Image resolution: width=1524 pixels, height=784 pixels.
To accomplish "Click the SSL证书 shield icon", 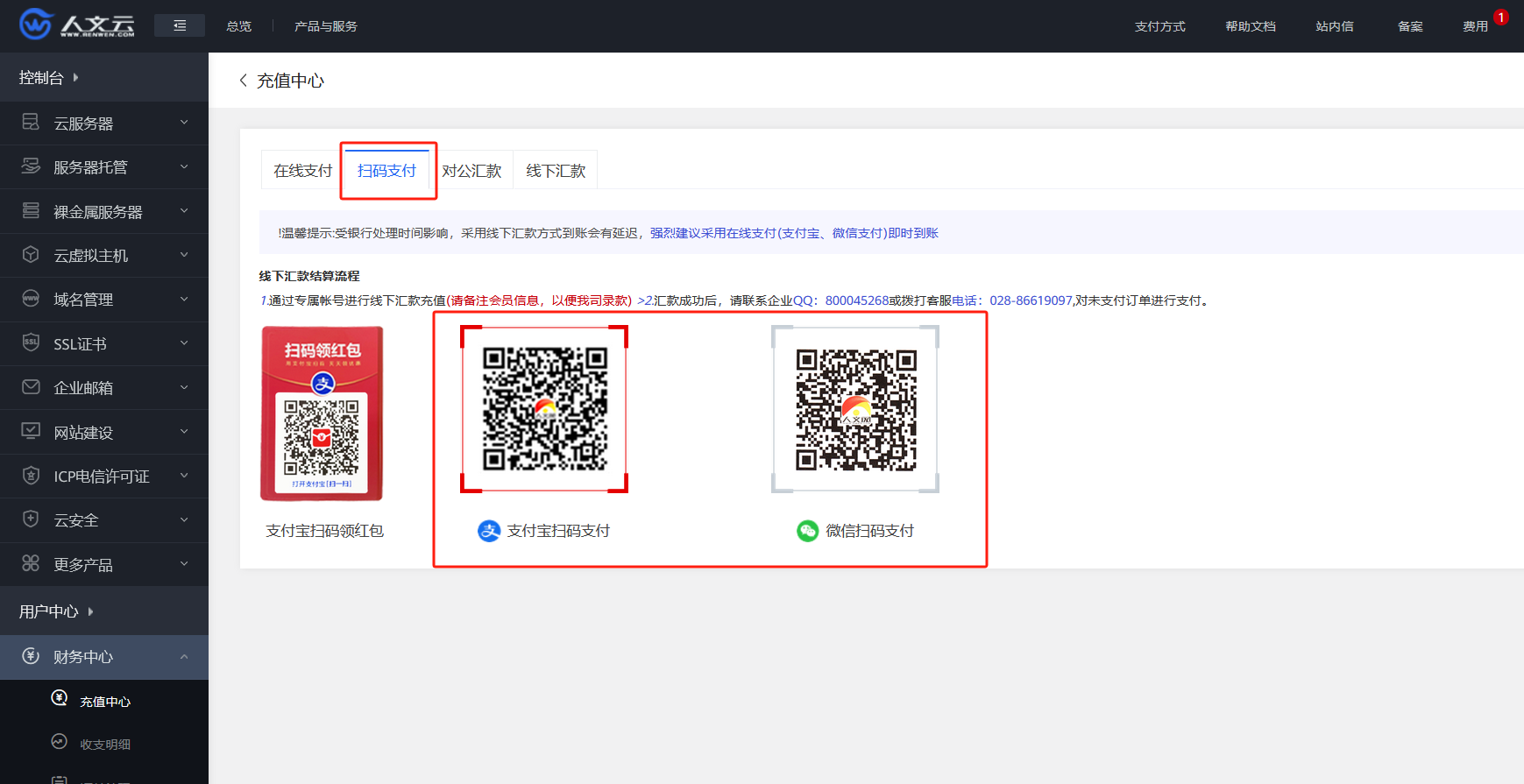I will tap(31, 343).
